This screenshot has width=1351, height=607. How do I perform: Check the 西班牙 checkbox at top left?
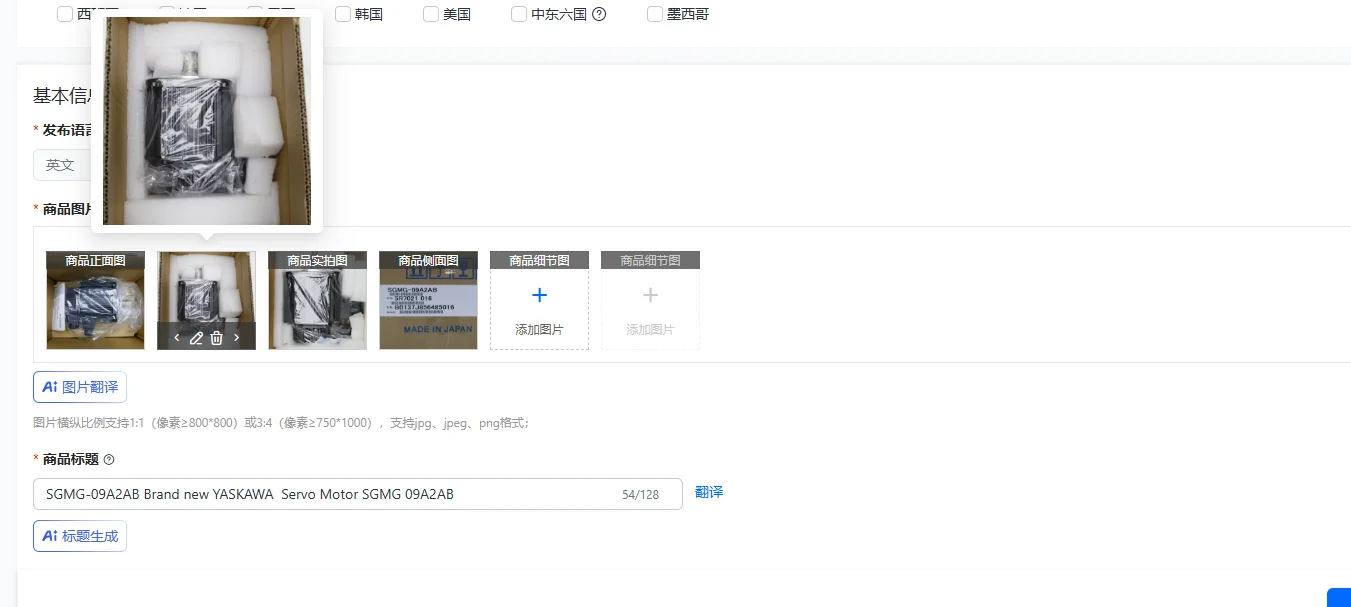65,14
